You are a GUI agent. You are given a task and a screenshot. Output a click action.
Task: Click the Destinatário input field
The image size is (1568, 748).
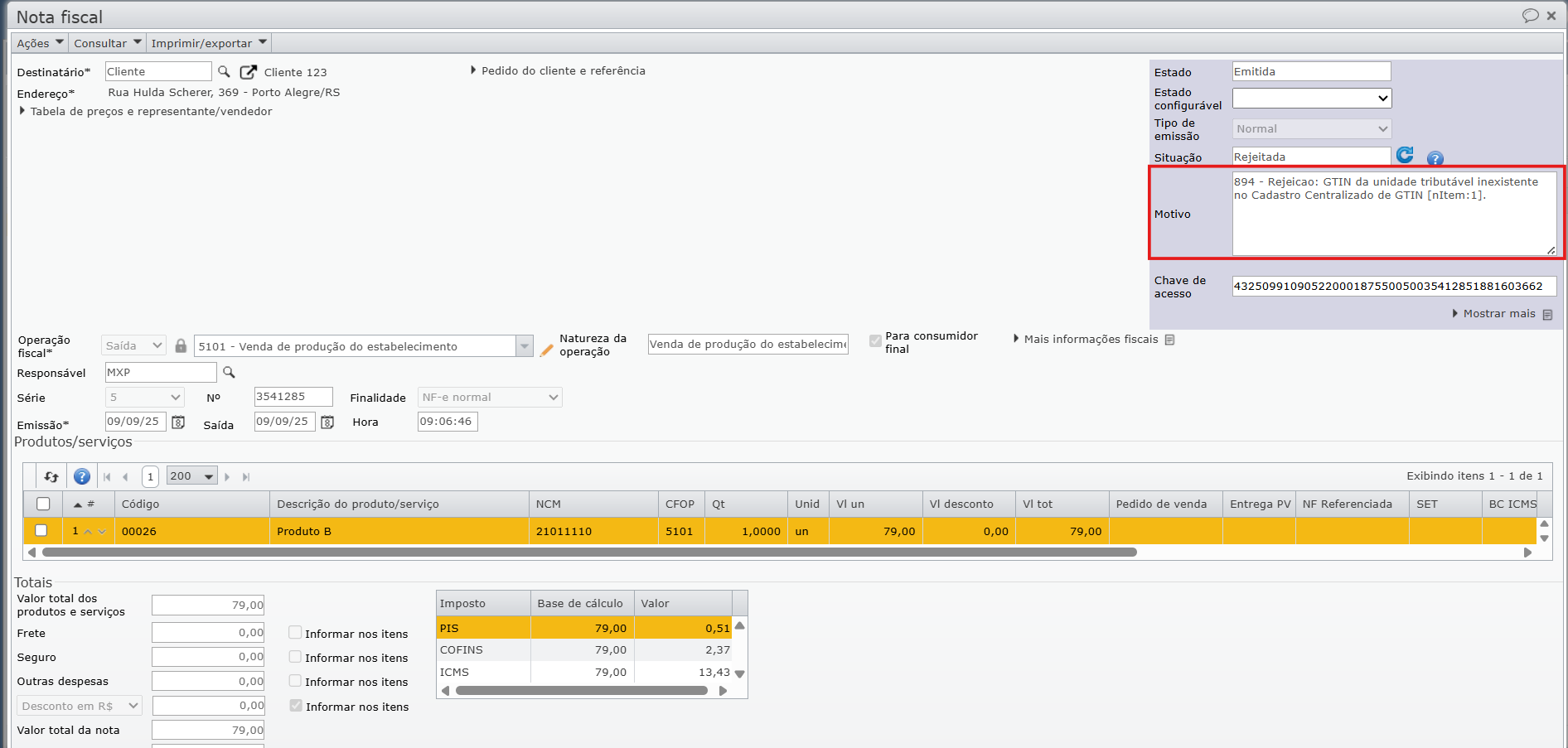(158, 72)
